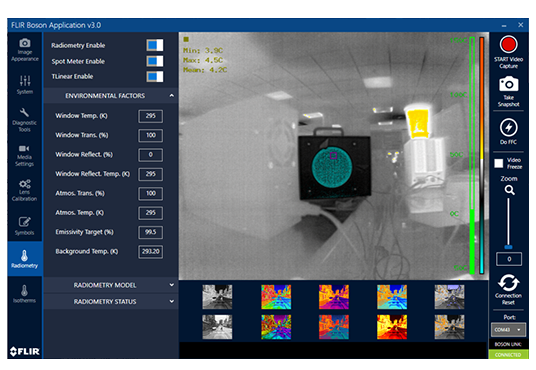
Task: Click the FLIR logo
Action: click(25, 351)
